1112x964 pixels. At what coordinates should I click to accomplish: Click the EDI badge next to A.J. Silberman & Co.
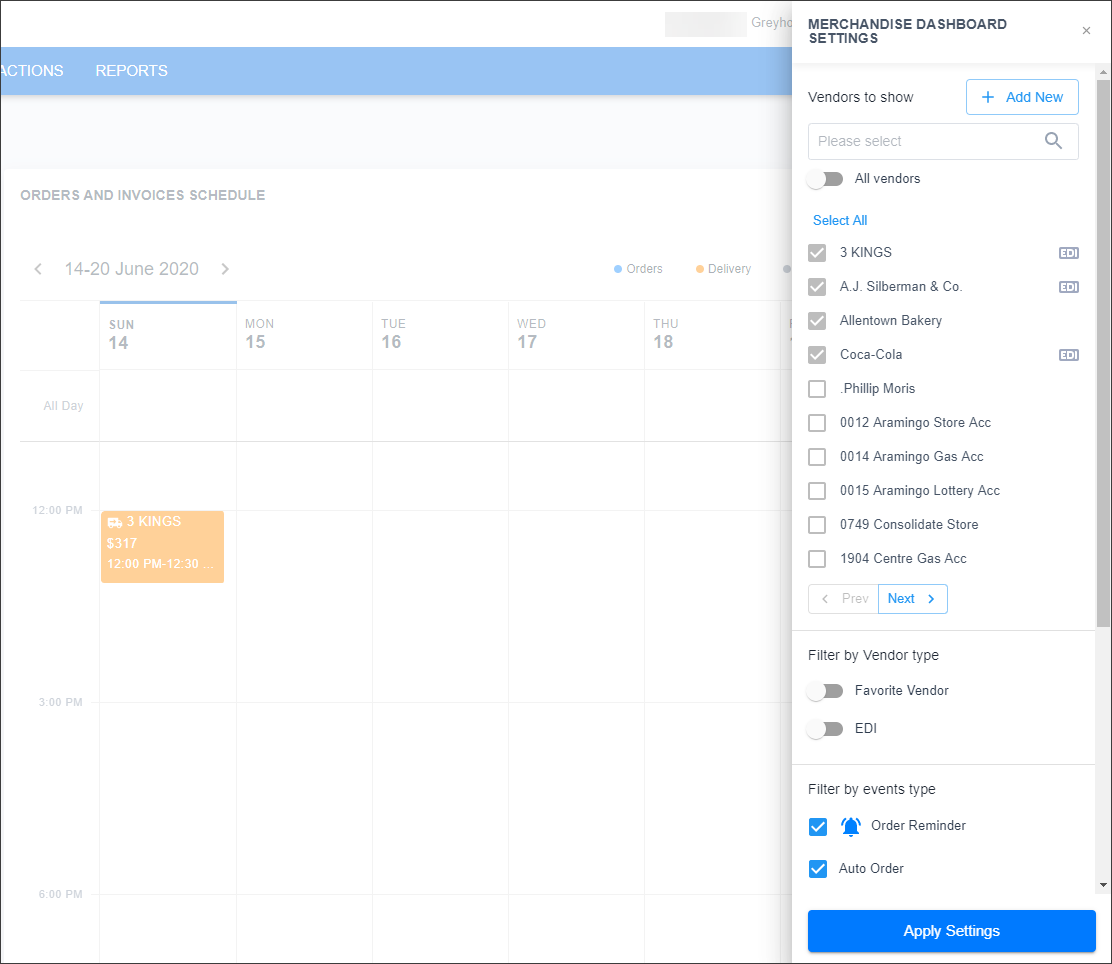click(1069, 287)
